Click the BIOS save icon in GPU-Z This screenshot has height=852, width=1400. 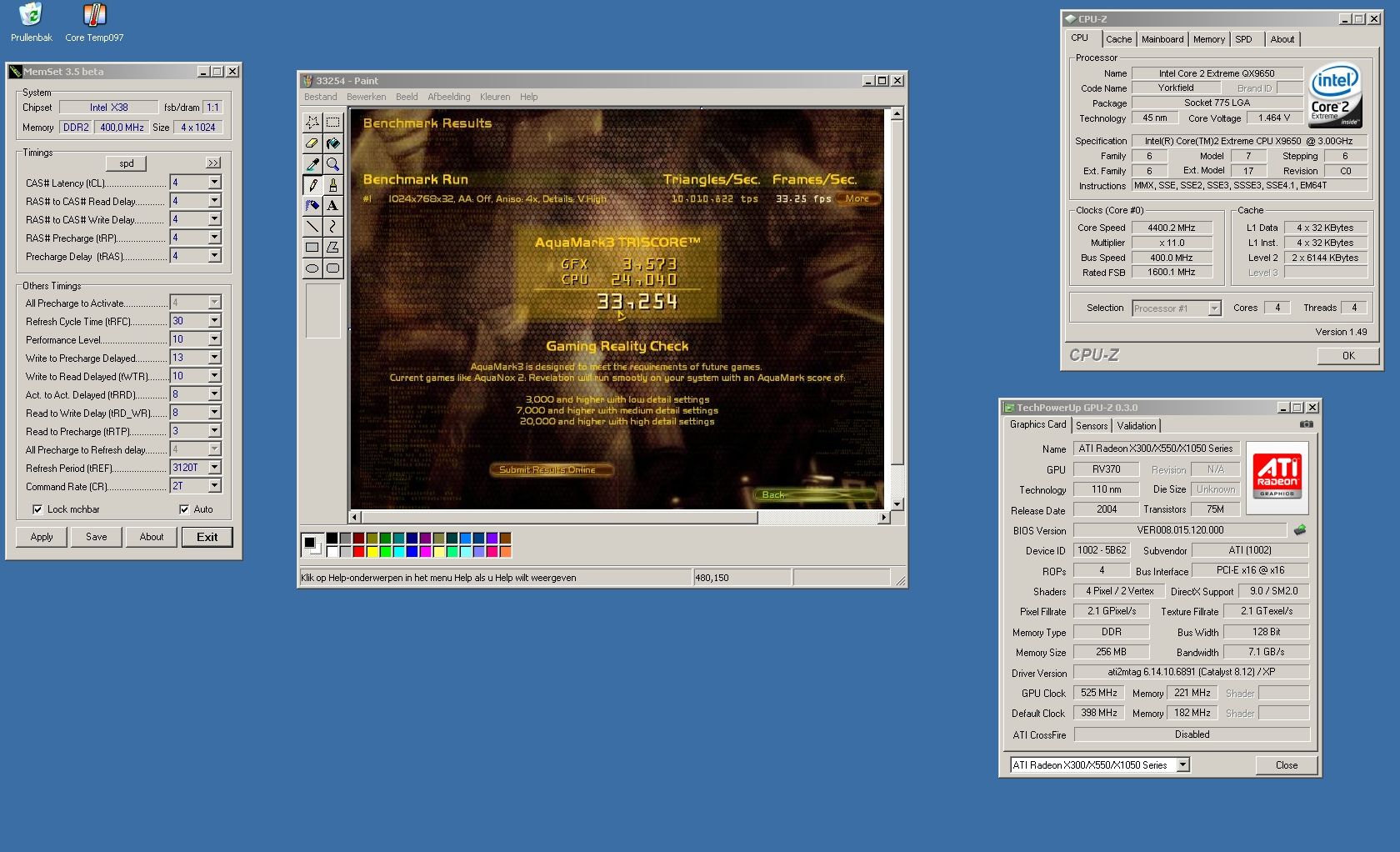[1299, 529]
